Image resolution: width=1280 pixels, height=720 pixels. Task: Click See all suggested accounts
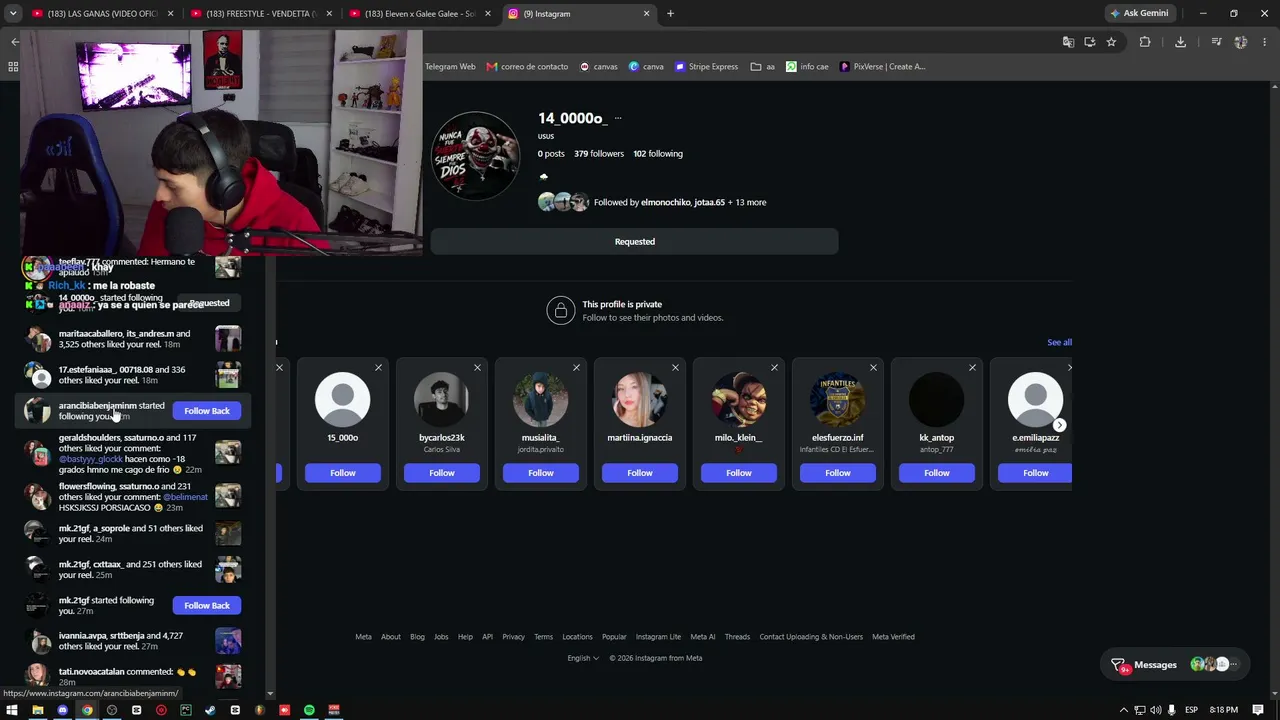(1059, 342)
